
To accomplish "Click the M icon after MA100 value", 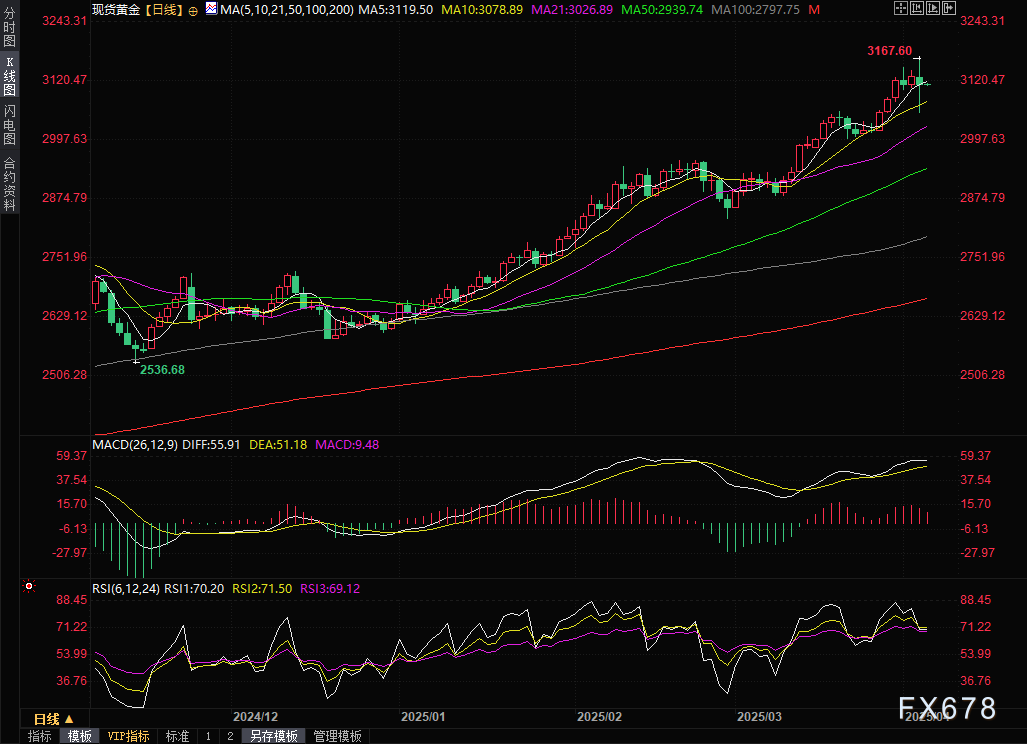I will pos(814,9).
